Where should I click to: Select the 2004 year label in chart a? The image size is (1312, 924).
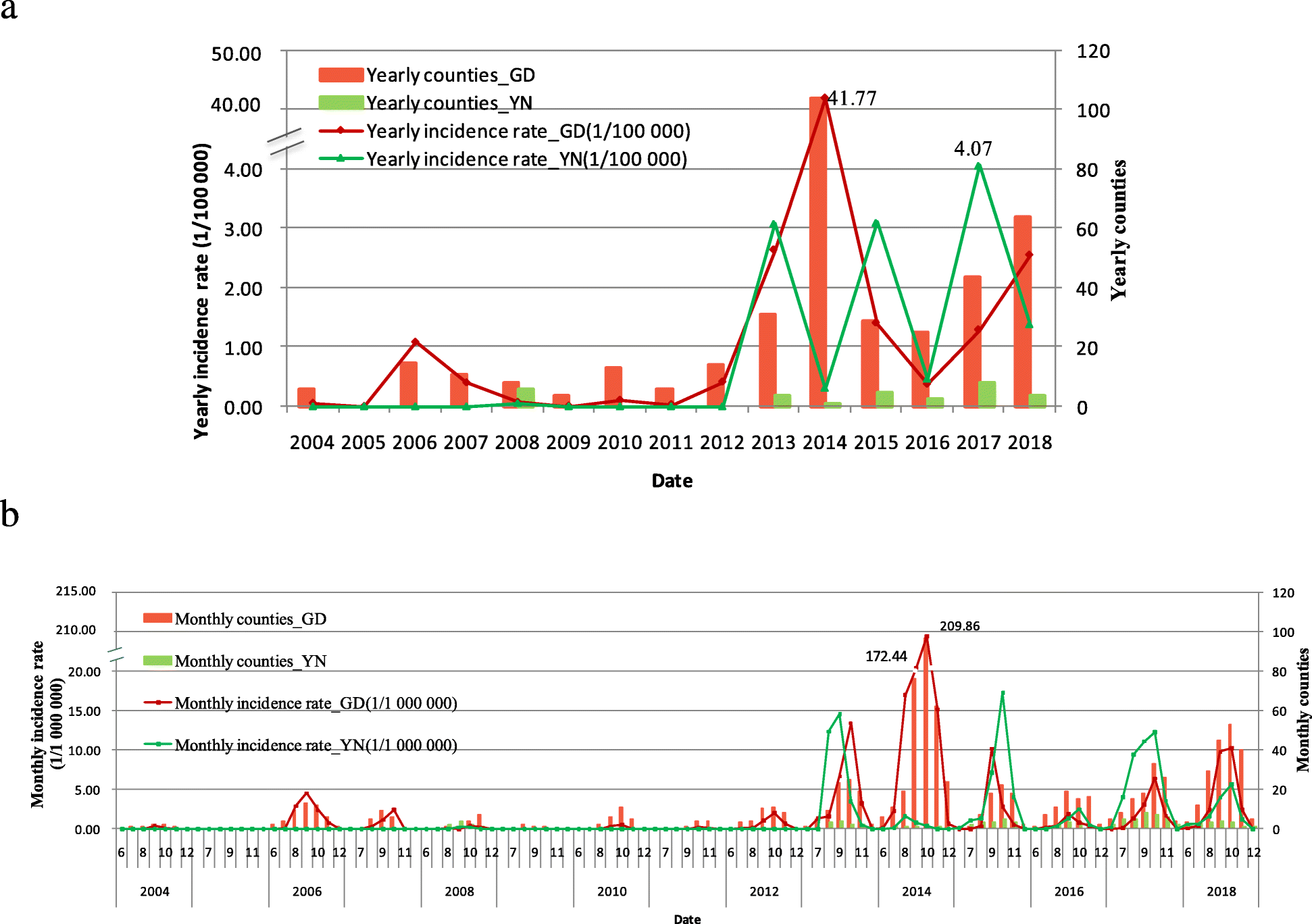pyautogui.click(x=312, y=442)
